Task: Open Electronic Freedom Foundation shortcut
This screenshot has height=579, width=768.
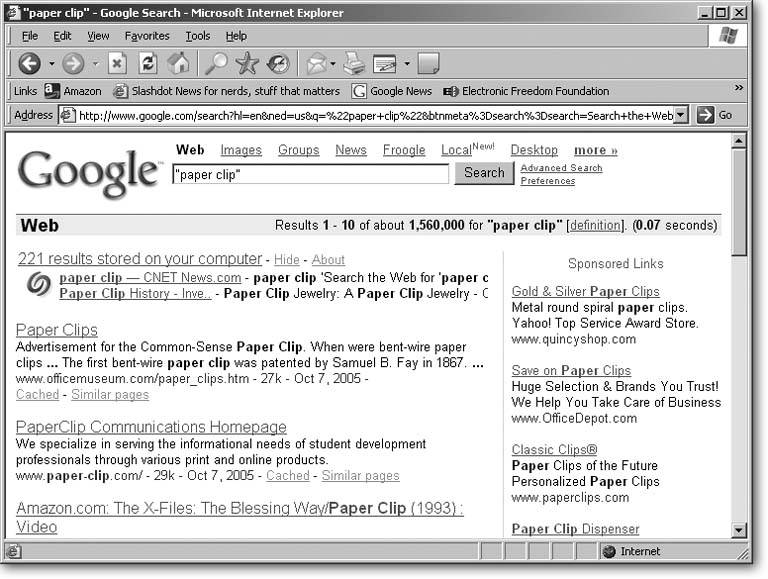Action: pyautogui.click(x=526, y=91)
